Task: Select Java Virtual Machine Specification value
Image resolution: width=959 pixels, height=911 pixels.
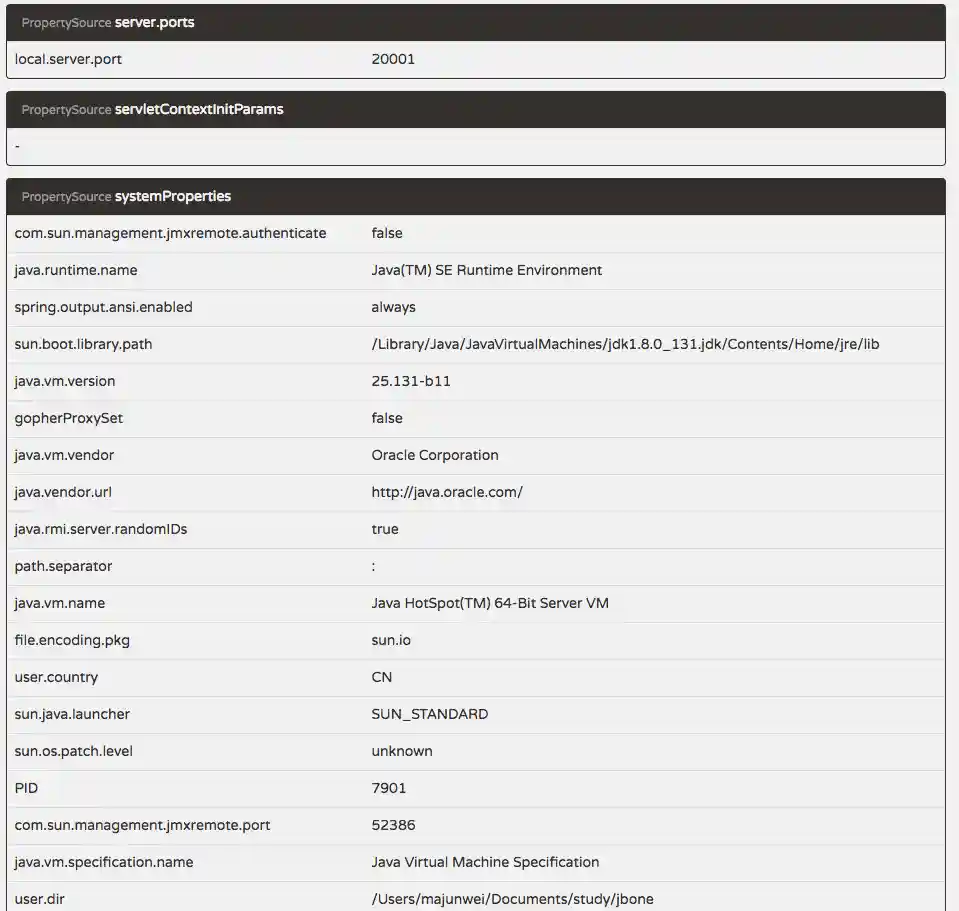Action: pyautogui.click(x=485, y=862)
